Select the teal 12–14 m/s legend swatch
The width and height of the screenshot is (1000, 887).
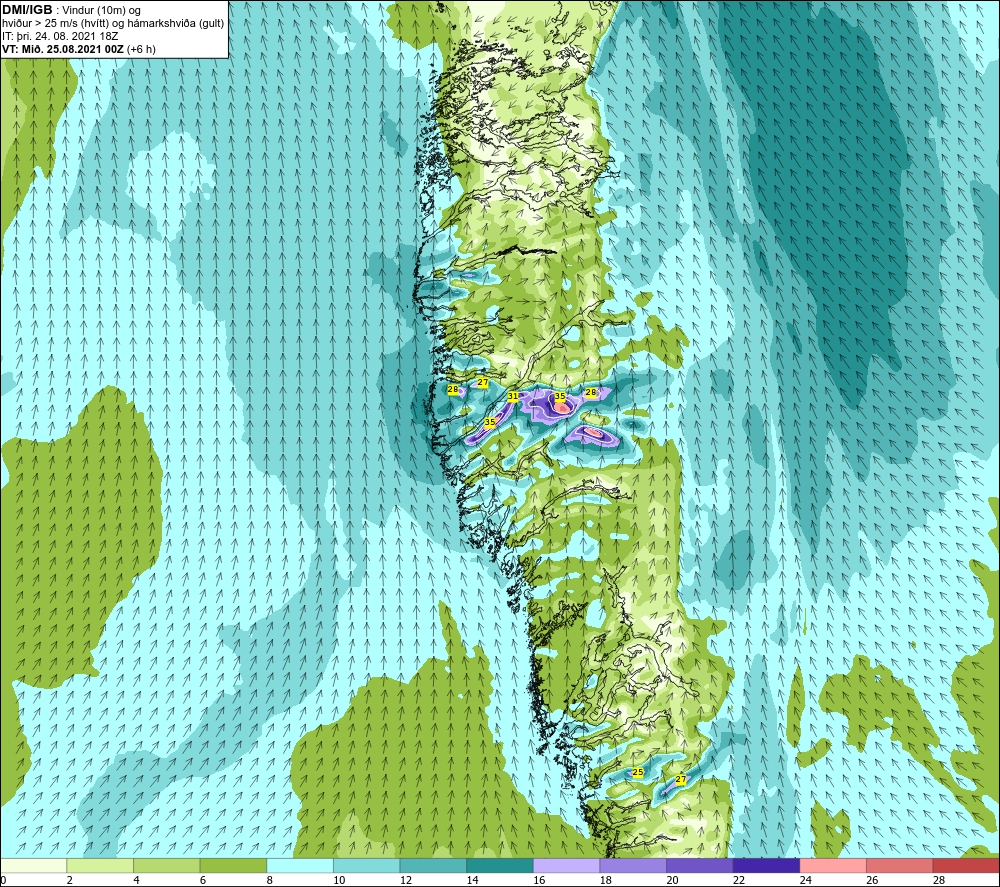(x=433, y=865)
